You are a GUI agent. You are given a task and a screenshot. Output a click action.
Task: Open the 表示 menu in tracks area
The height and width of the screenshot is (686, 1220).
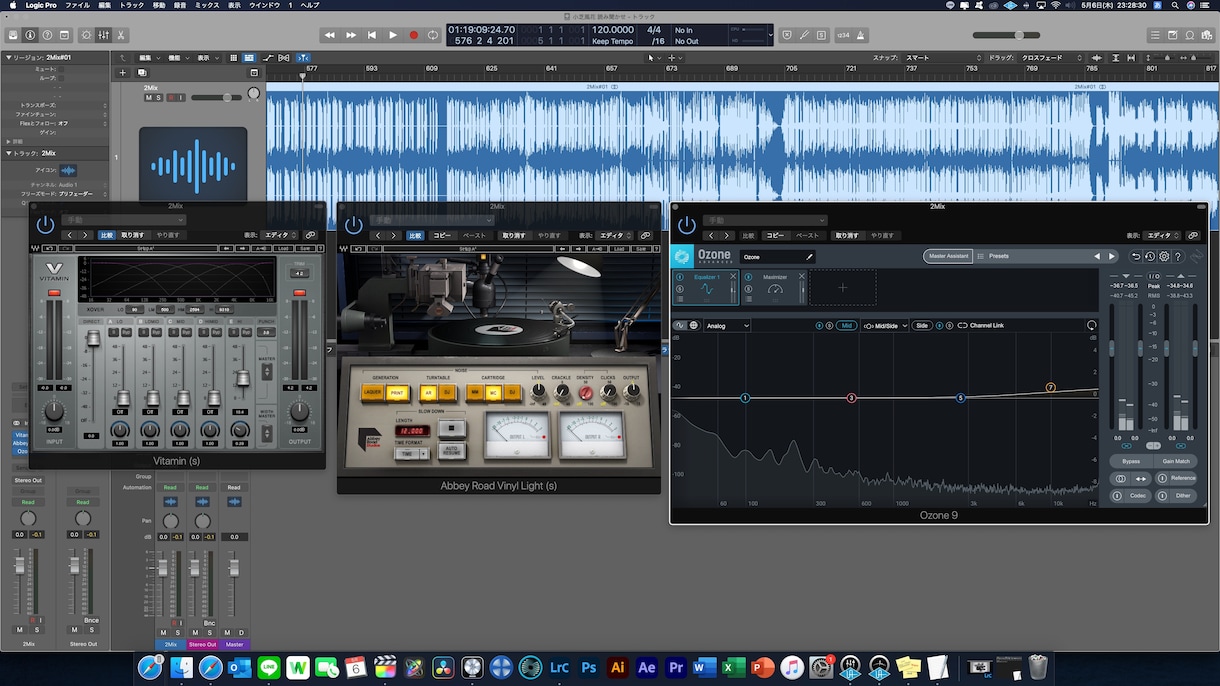coord(207,58)
